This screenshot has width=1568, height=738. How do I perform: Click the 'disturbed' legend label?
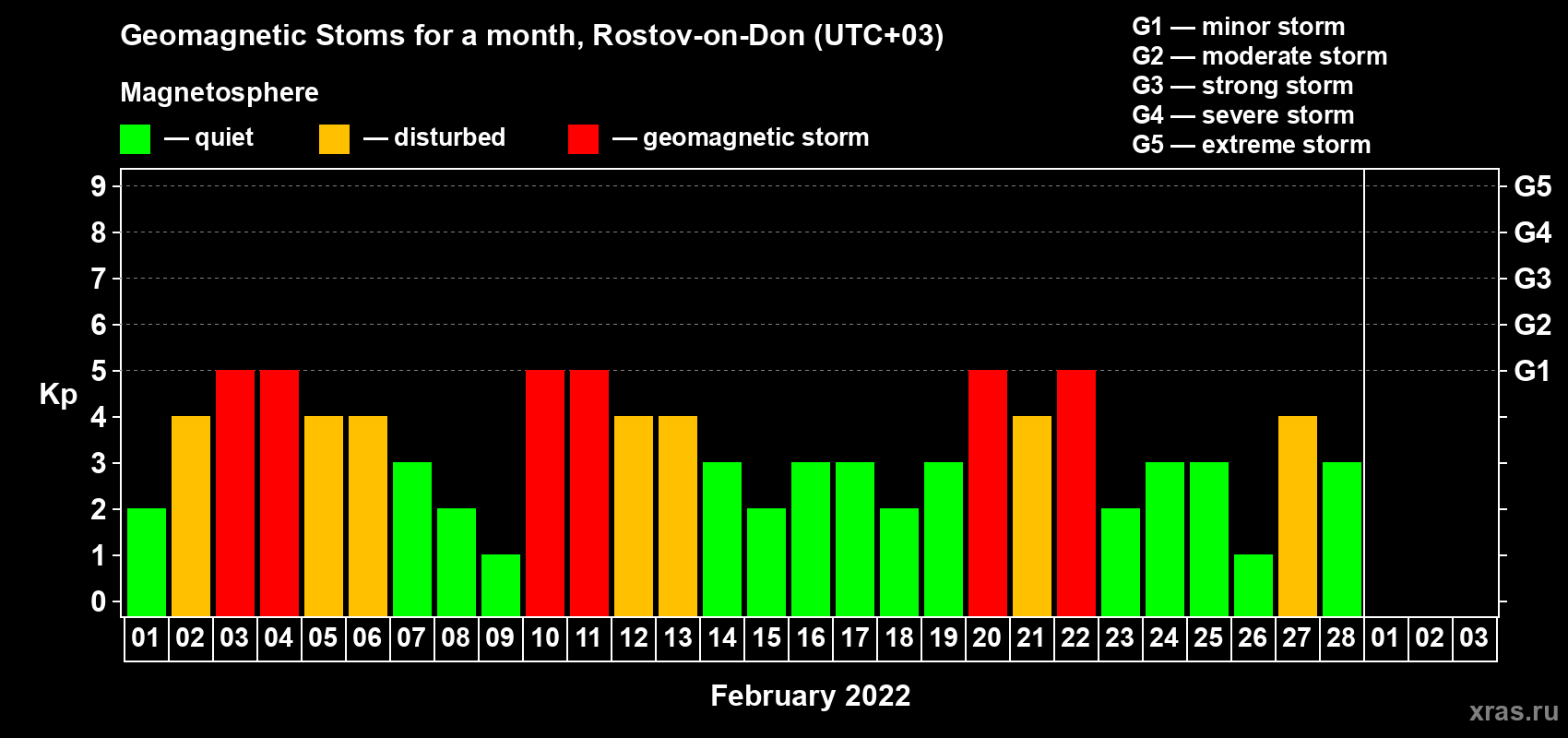[x=449, y=137]
